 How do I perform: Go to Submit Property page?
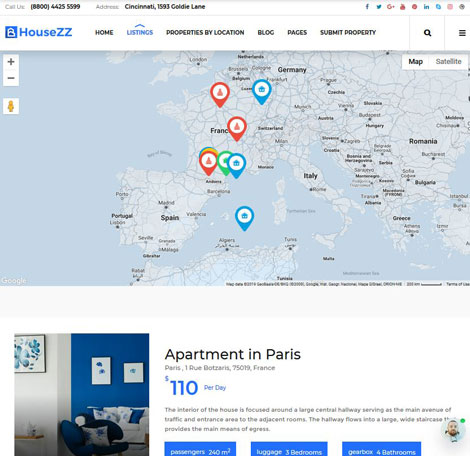coord(348,32)
